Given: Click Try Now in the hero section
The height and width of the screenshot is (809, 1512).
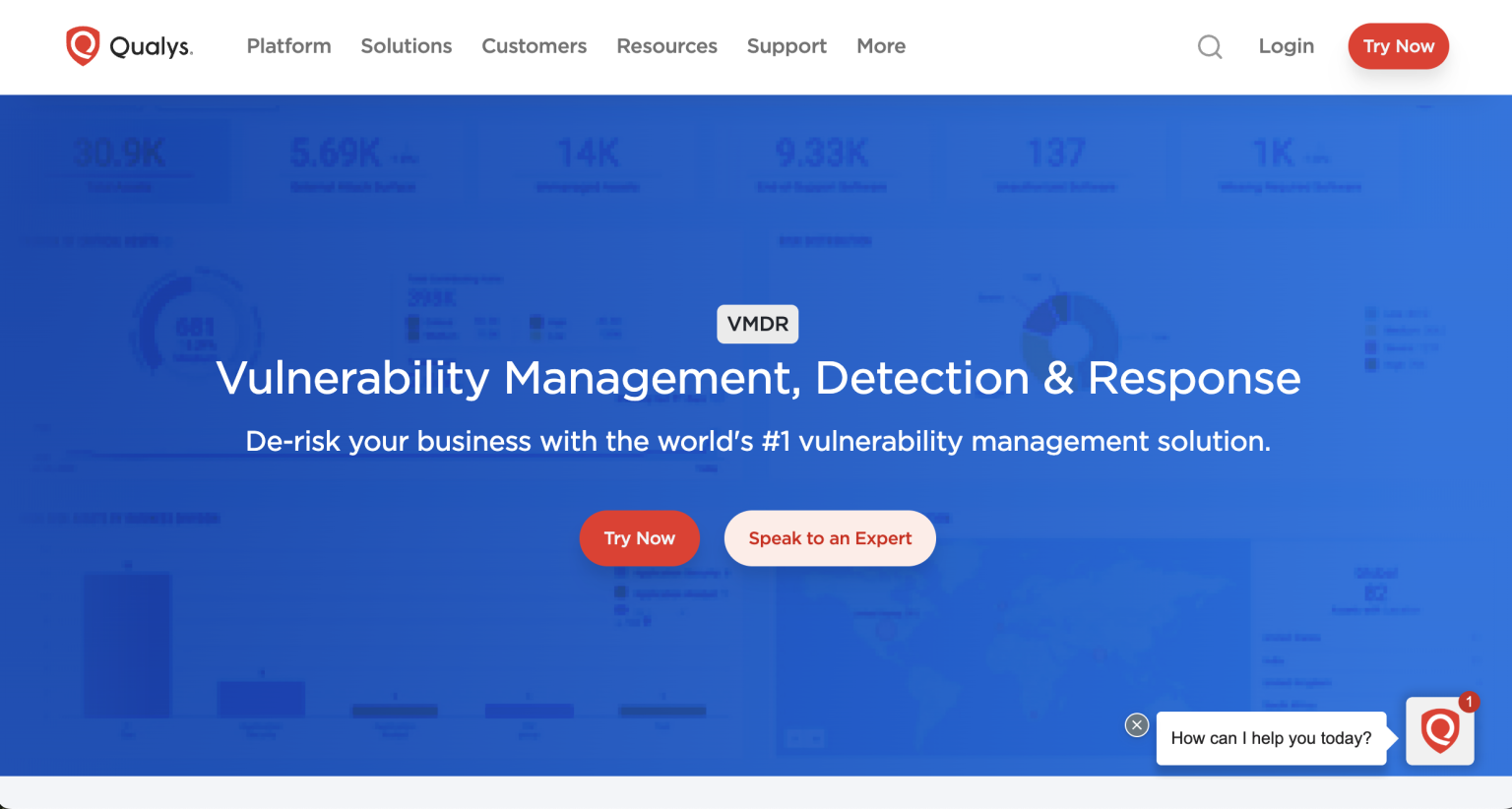Looking at the screenshot, I should pos(639,538).
